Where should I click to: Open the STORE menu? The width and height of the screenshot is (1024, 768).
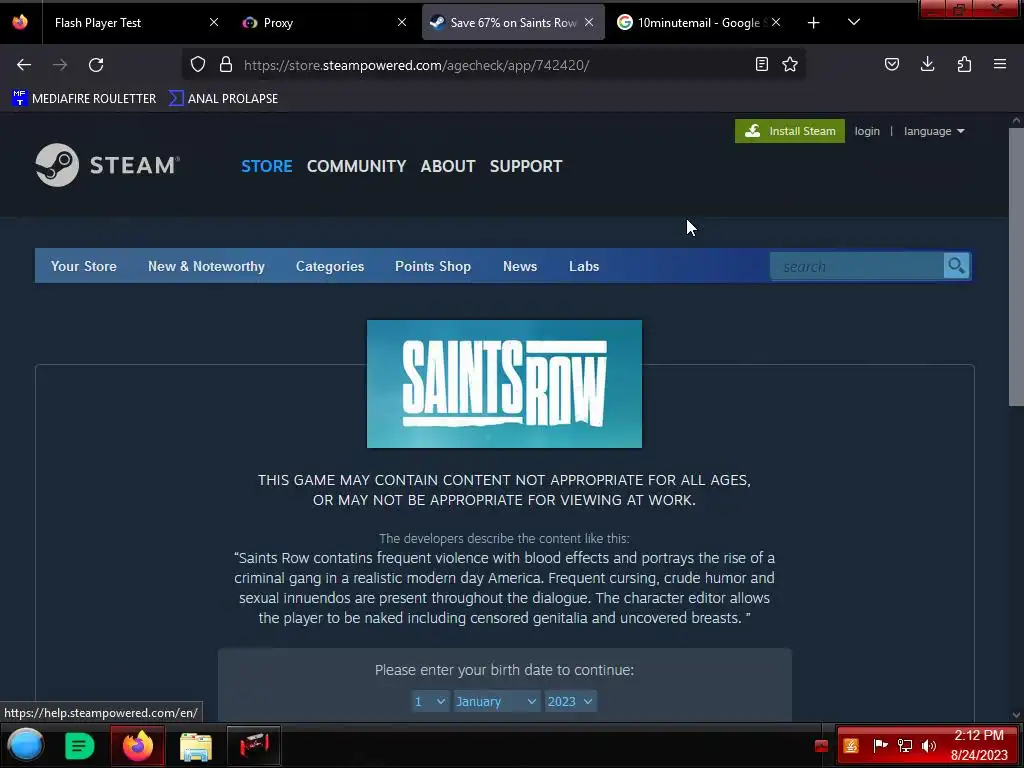pyautogui.click(x=266, y=166)
